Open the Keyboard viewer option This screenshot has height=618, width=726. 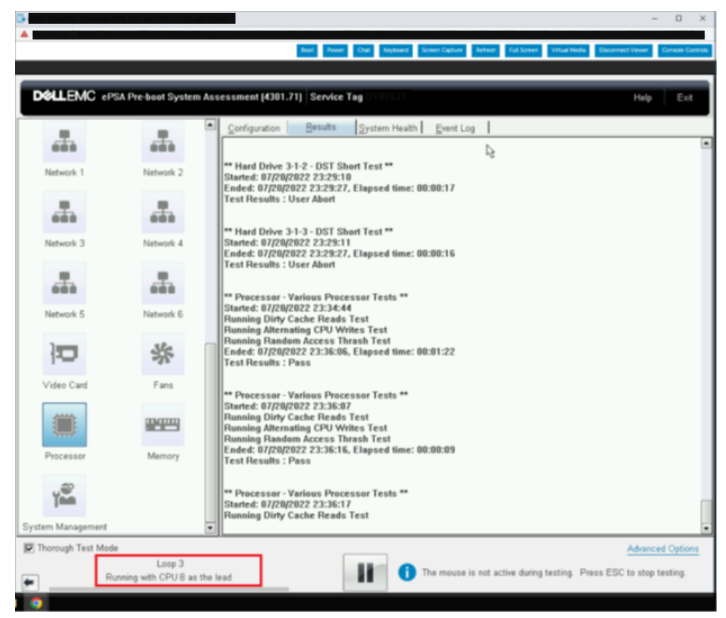click(x=396, y=50)
